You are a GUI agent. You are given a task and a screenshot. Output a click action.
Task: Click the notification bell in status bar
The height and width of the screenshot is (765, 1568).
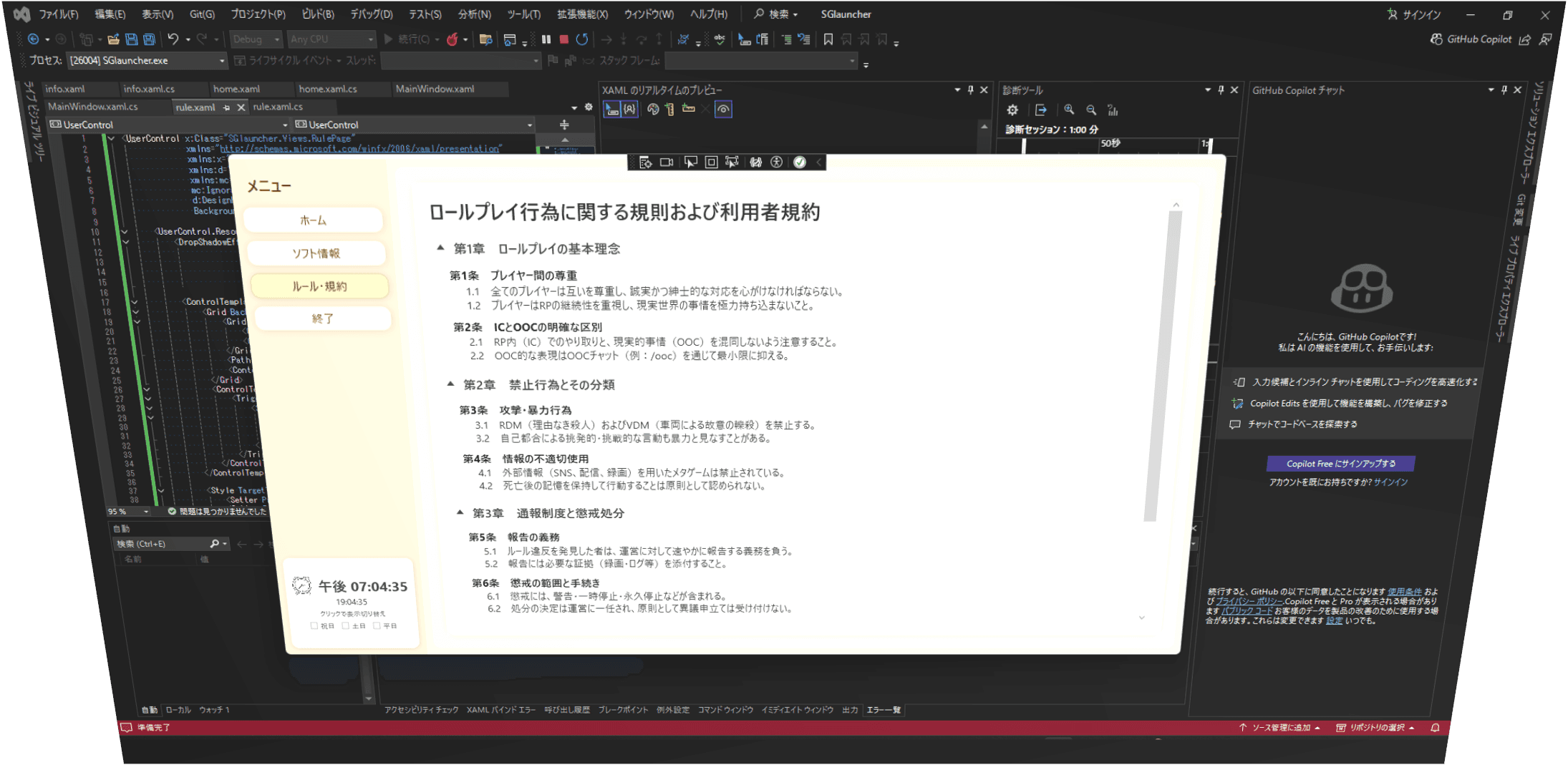[1435, 728]
